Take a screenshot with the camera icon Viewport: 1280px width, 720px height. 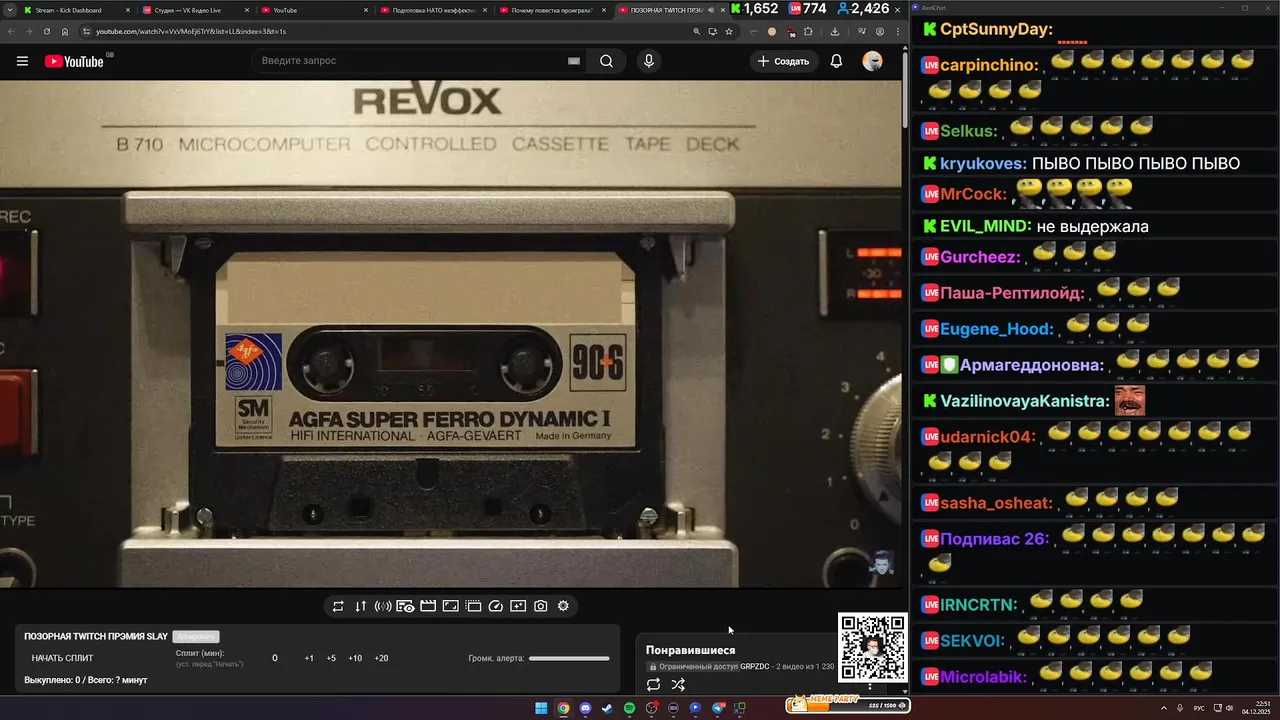coord(541,606)
